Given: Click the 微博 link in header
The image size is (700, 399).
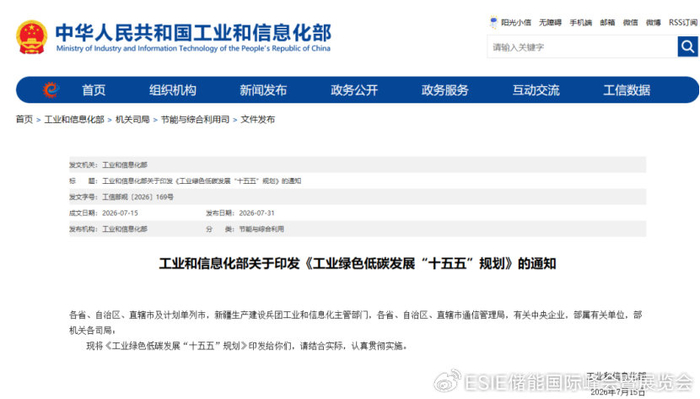Looking at the screenshot, I should (653, 22).
